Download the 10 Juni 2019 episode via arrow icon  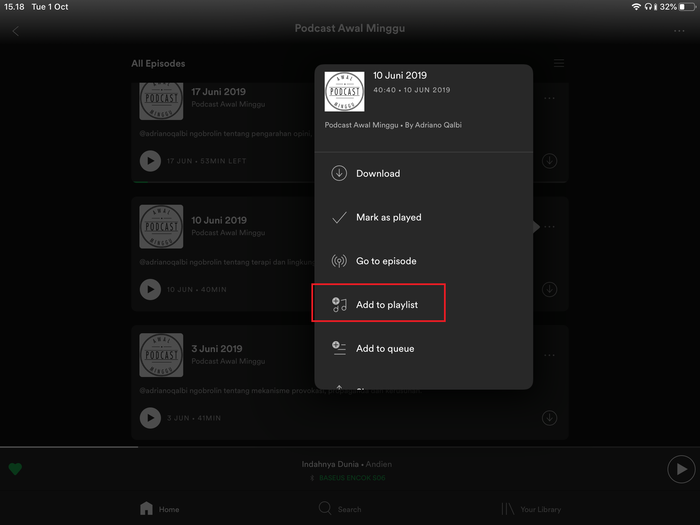[549, 289]
